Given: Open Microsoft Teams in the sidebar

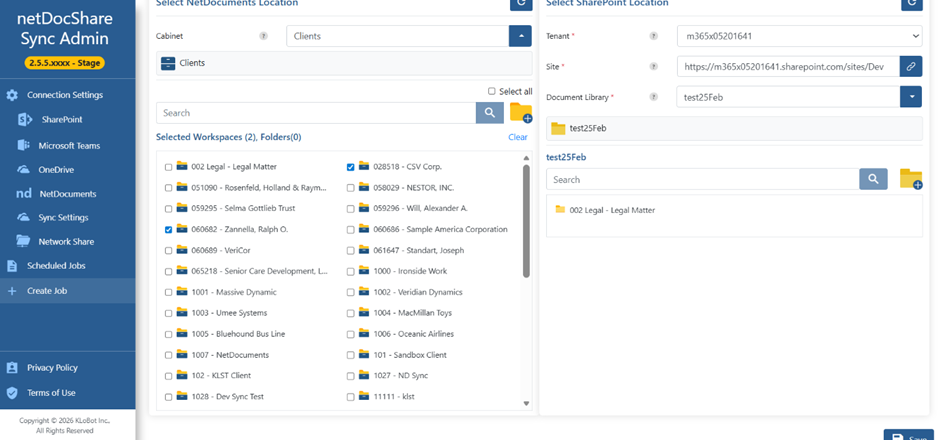Looking at the screenshot, I should point(69,145).
